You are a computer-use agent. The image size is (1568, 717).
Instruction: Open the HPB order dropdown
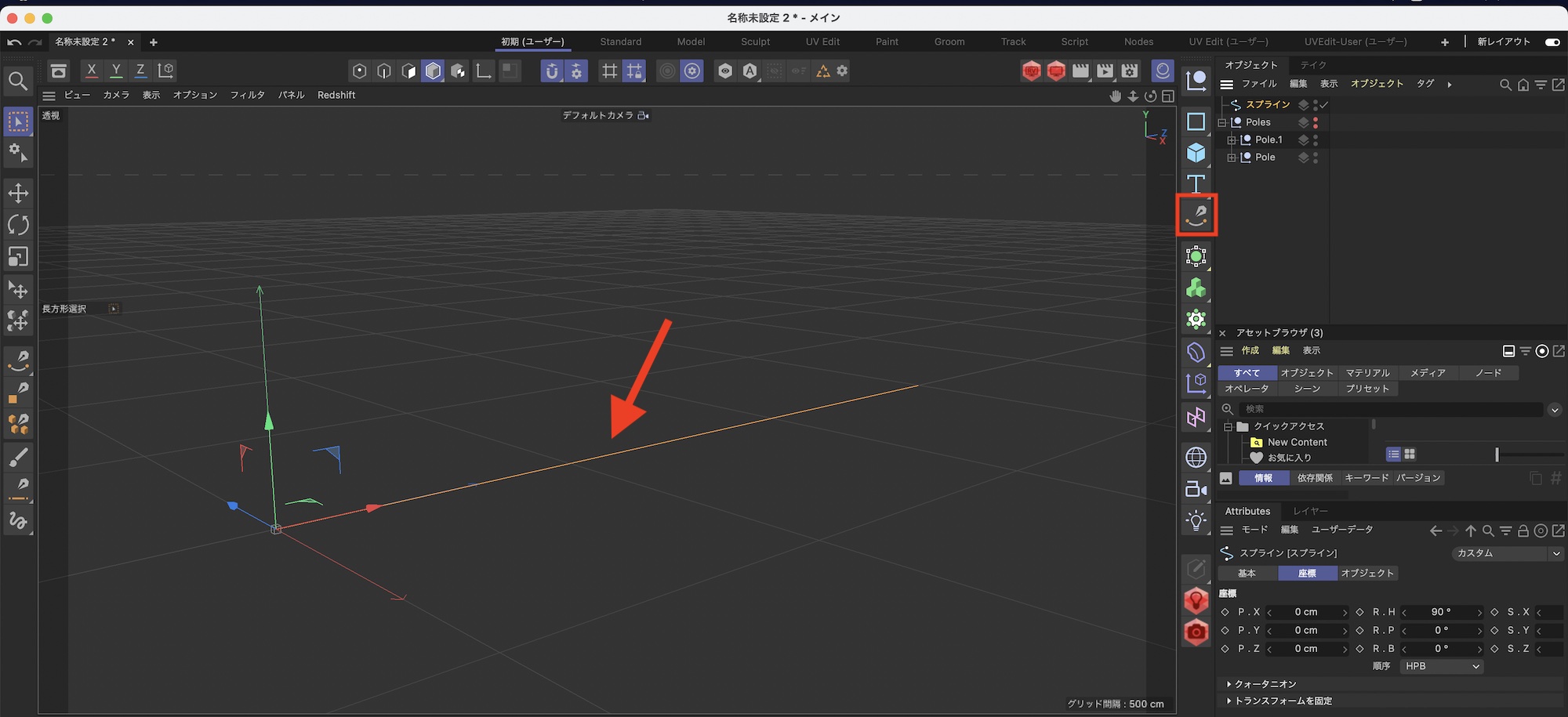coord(1441,666)
